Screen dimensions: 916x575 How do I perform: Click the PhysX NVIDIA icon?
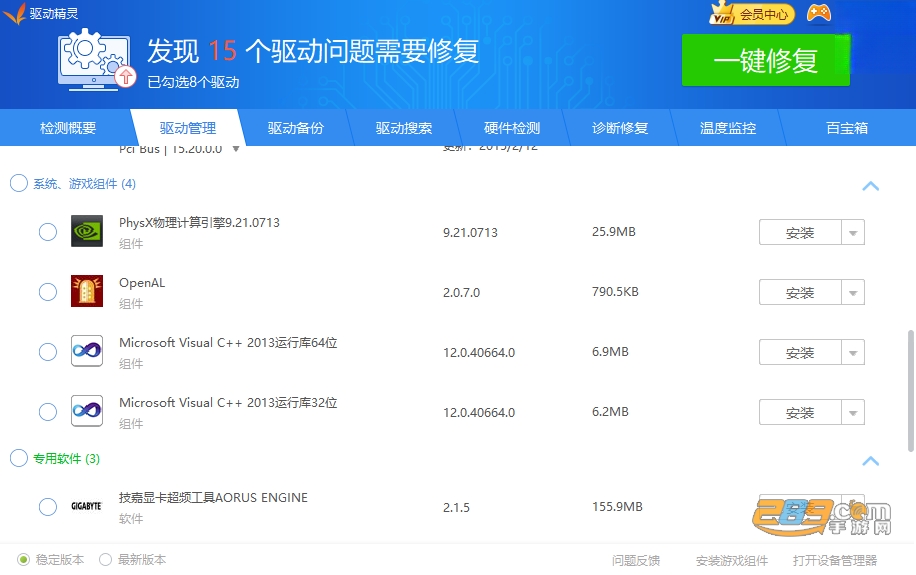(x=87, y=231)
